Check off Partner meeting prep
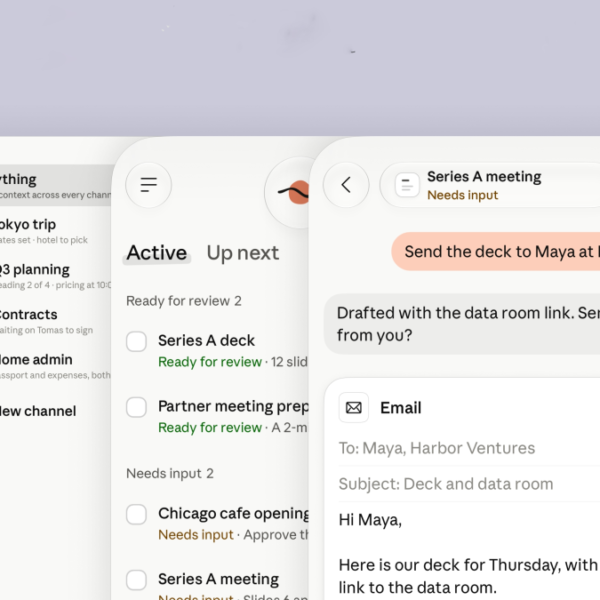Screen dimensions: 600x600 137,407
